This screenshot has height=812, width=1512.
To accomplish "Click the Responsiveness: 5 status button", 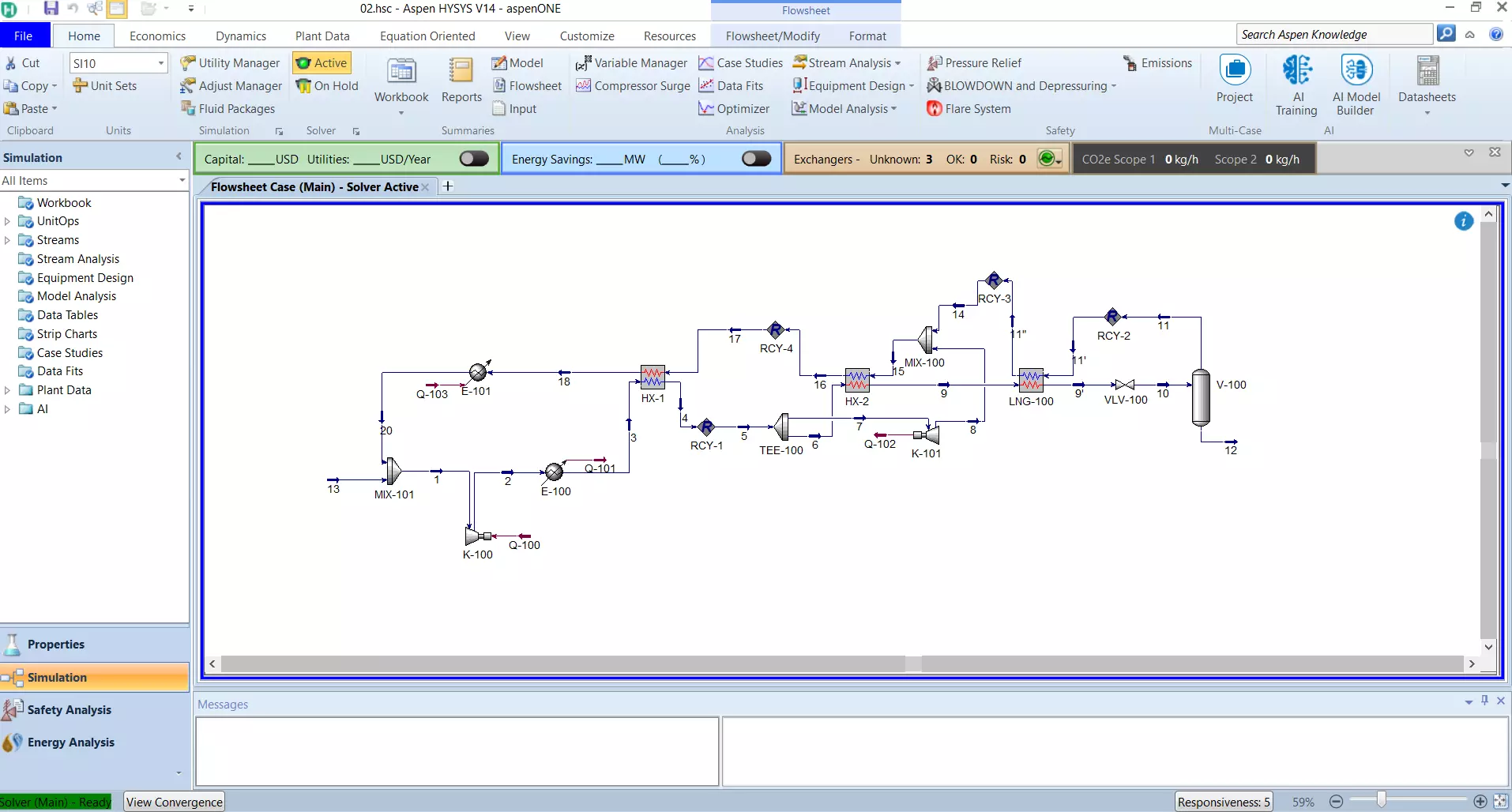I will tap(1224, 802).
